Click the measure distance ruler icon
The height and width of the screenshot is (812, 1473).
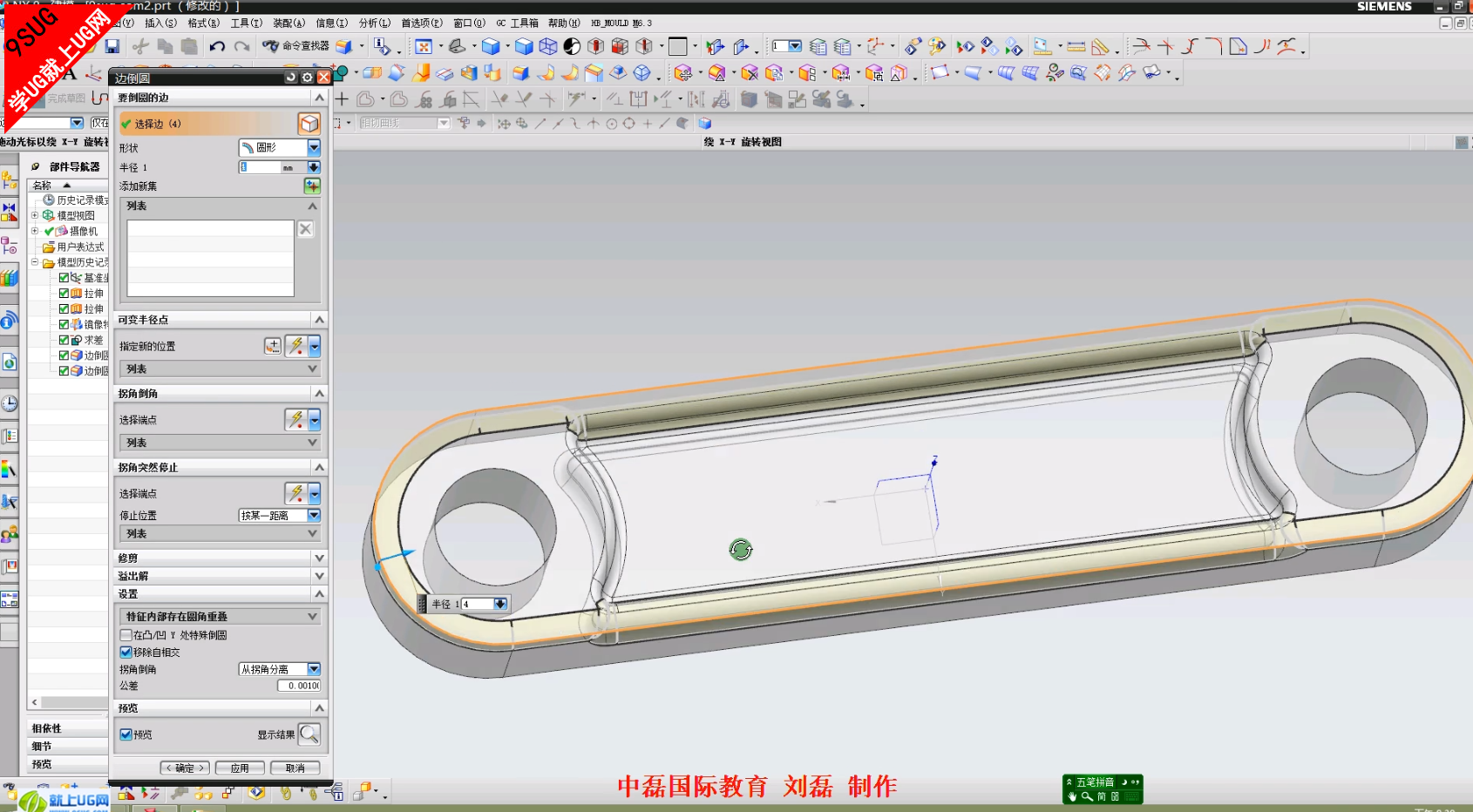(1076, 46)
